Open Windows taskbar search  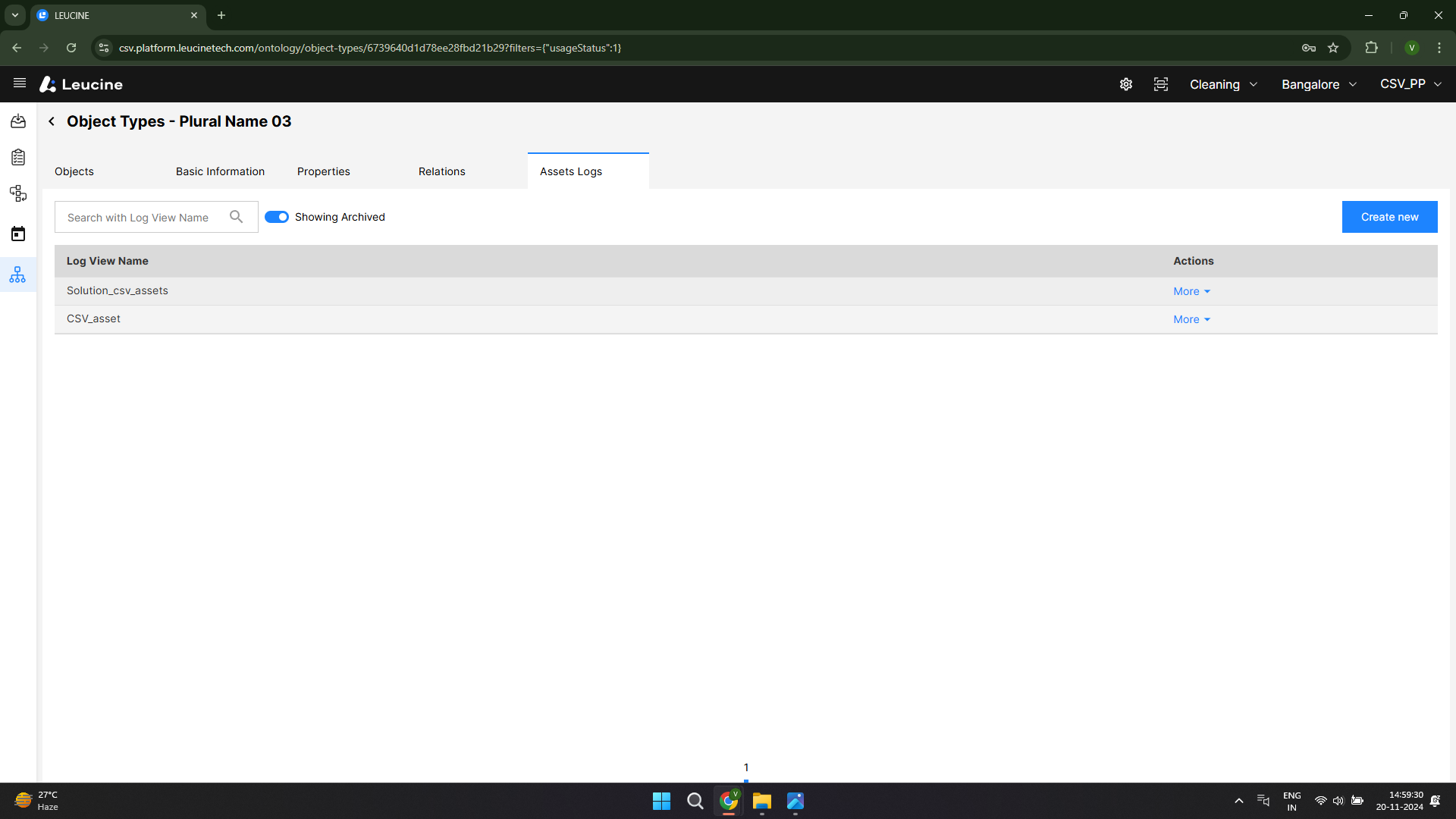tap(695, 801)
